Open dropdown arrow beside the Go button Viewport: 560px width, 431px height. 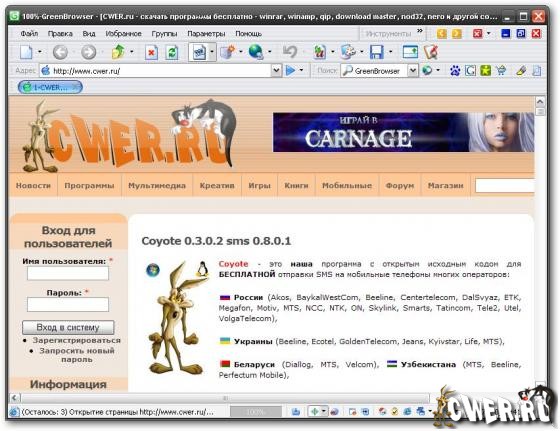coord(301,71)
